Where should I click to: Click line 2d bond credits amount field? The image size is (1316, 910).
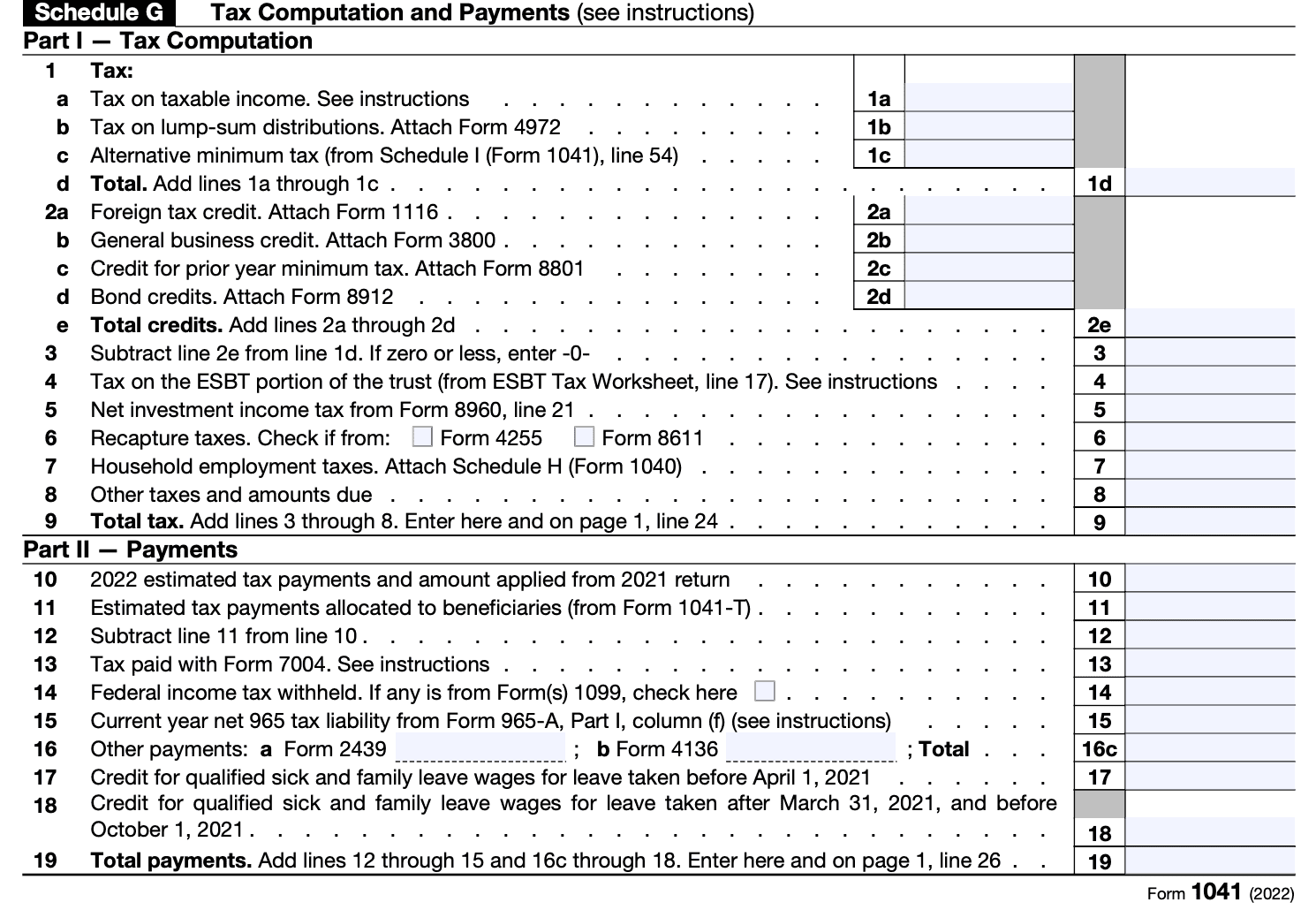(x=987, y=296)
